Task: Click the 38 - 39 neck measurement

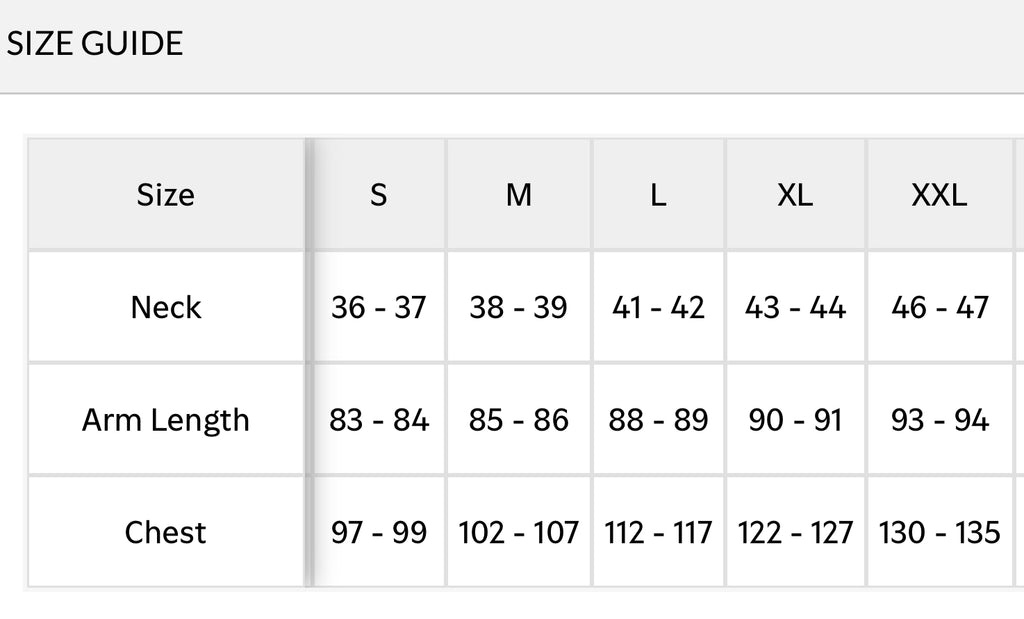Action: click(x=519, y=307)
